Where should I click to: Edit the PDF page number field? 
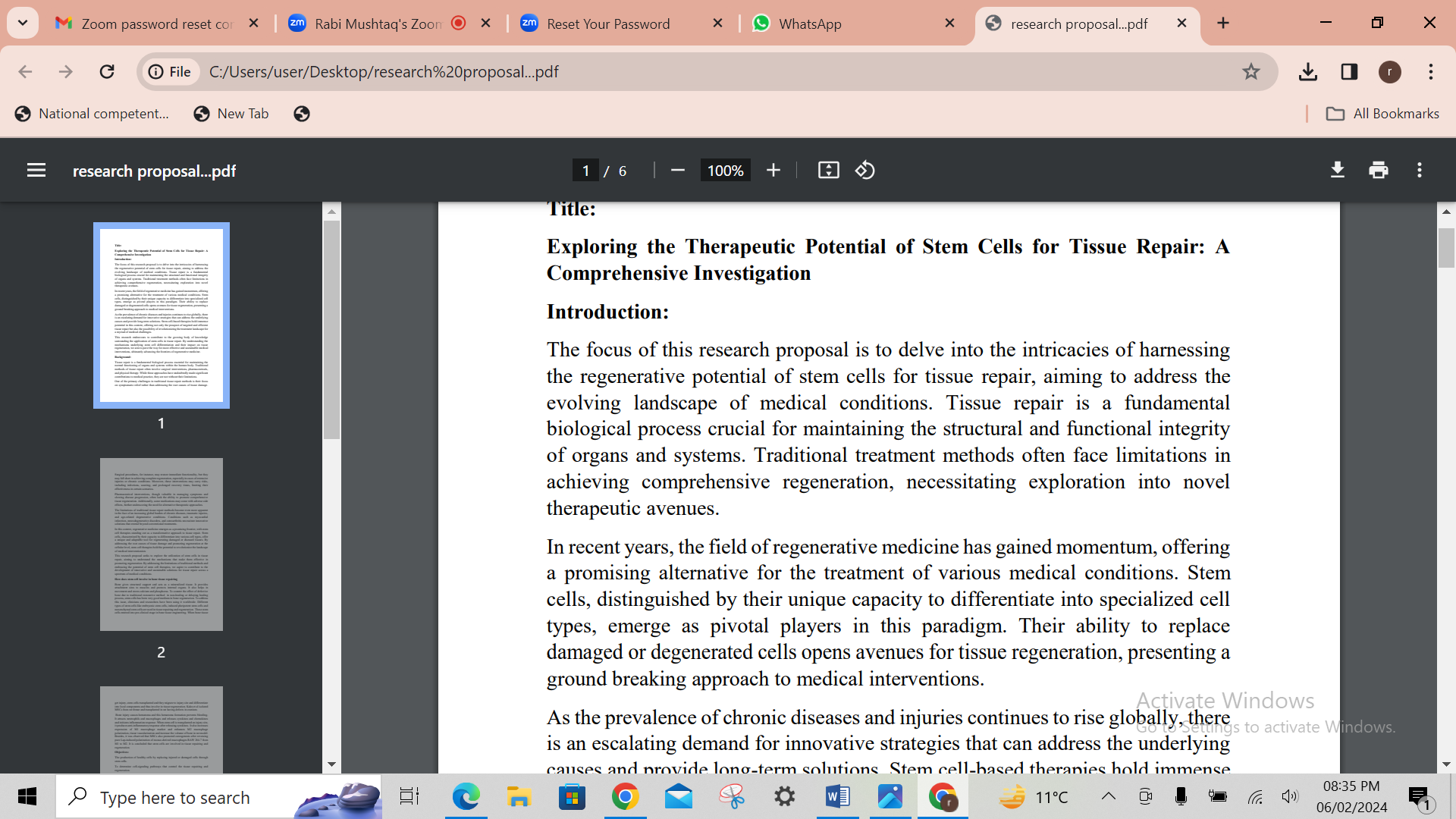click(x=585, y=171)
